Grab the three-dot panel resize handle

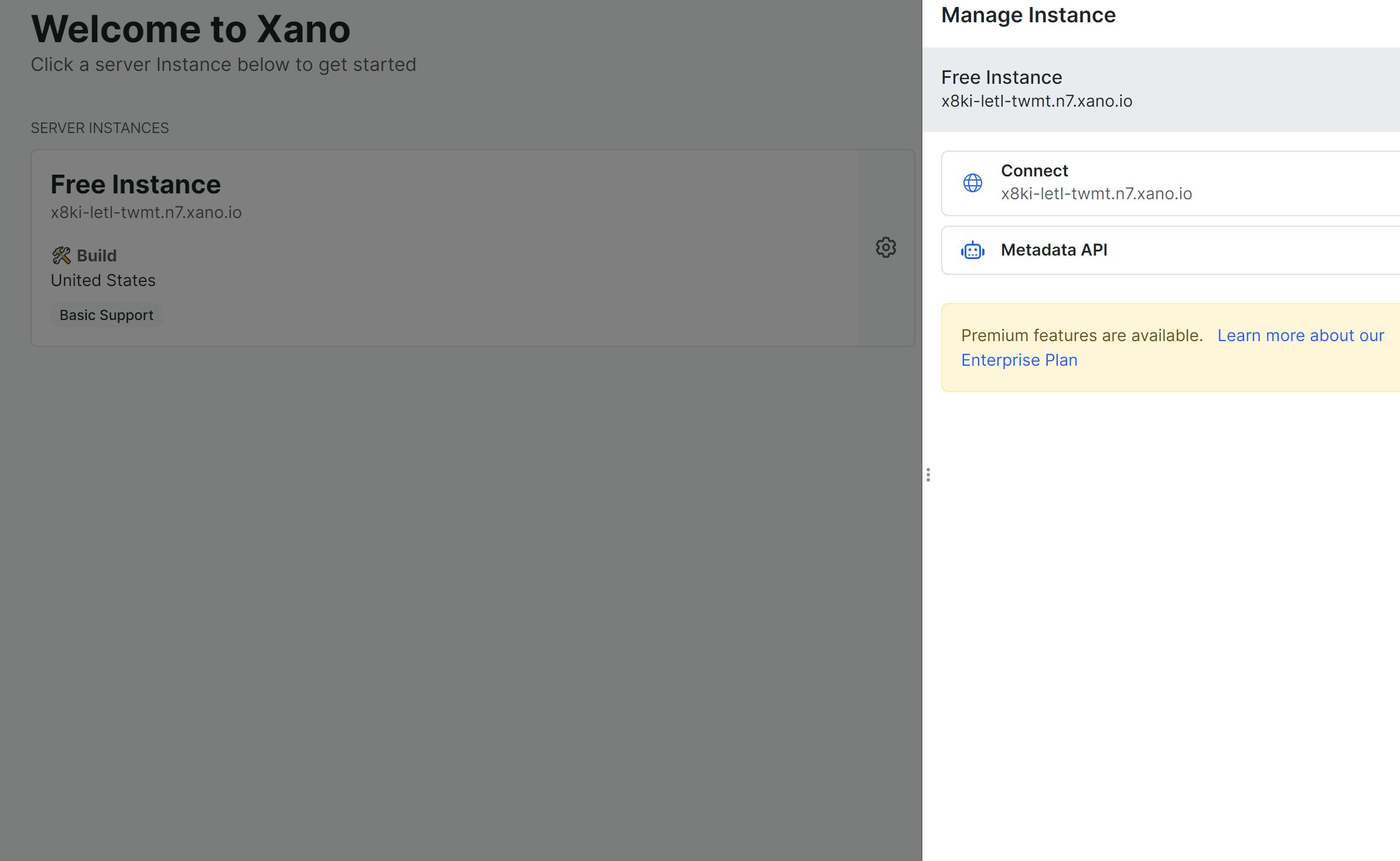[928, 475]
